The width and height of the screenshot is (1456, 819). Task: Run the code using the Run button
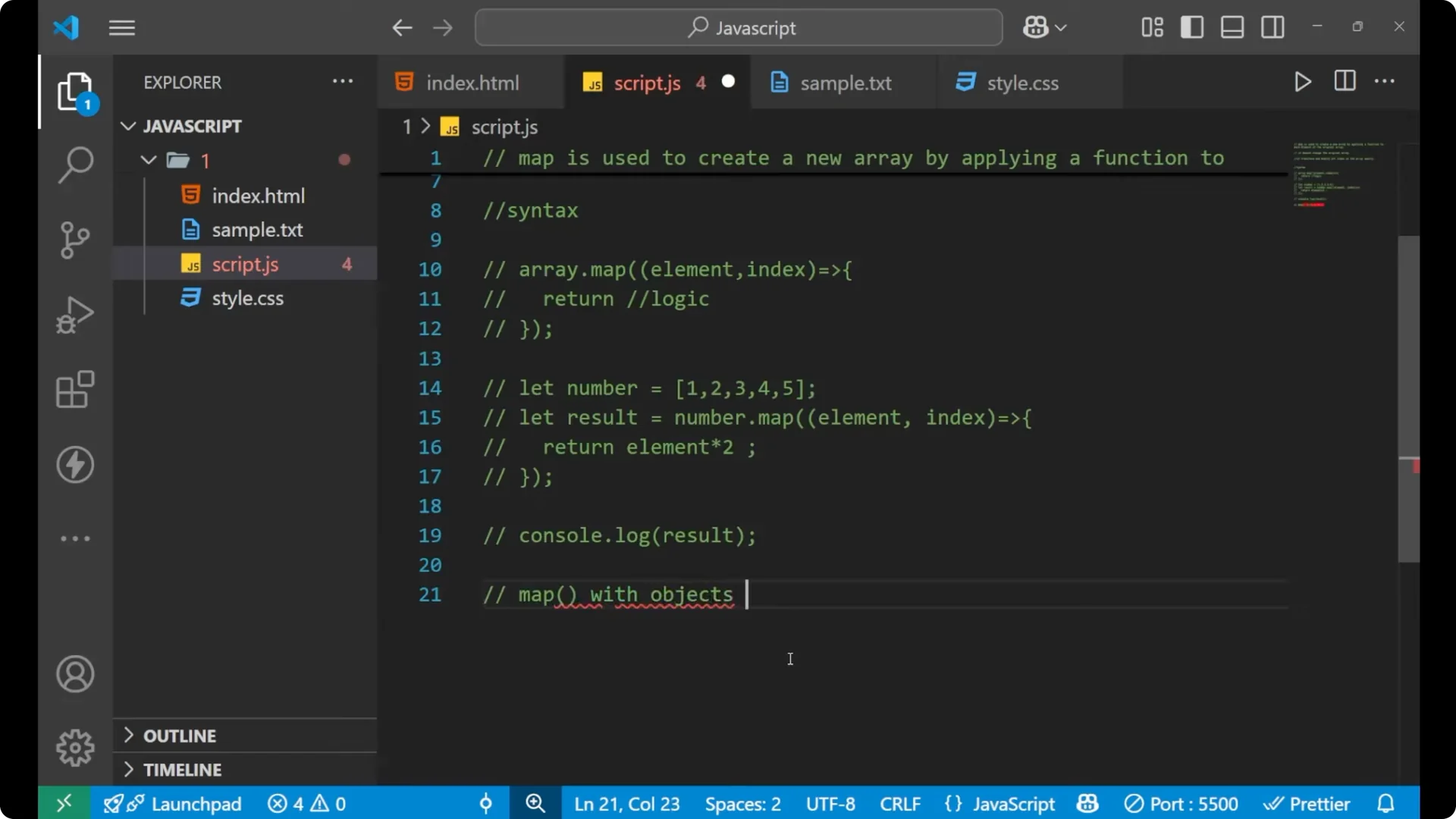[1303, 81]
